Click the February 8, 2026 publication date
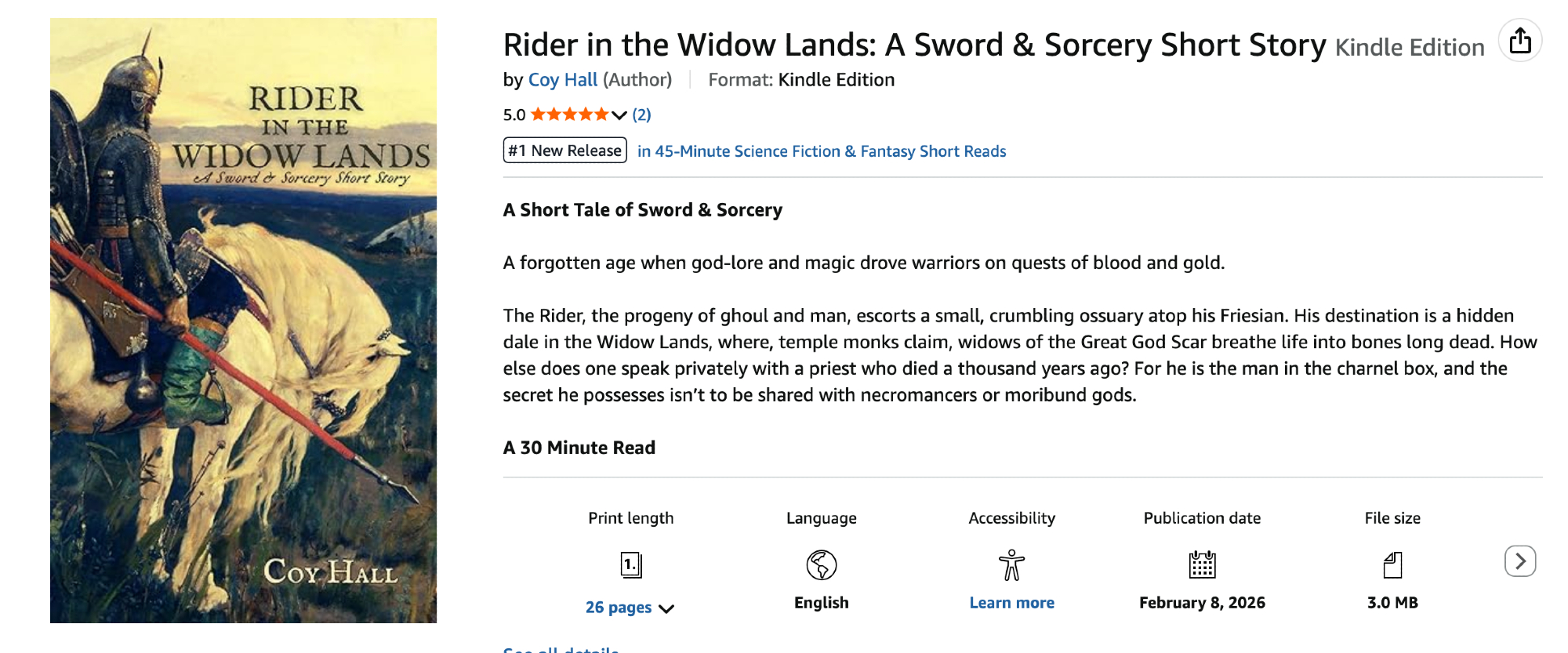Viewport: 1568px width, 653px height. point(1202,603)
